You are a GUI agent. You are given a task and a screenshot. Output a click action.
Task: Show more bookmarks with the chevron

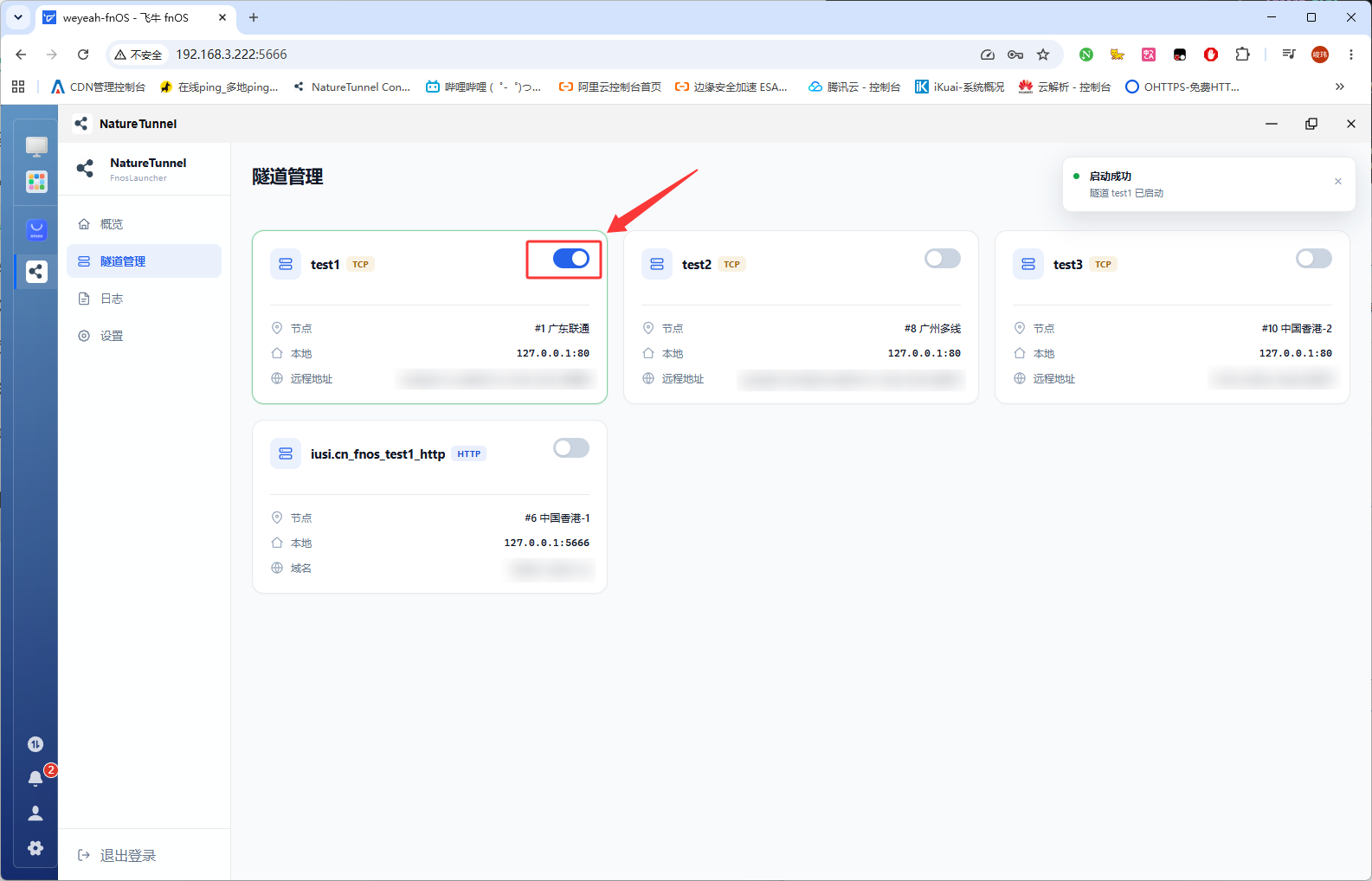[1340, 87]
